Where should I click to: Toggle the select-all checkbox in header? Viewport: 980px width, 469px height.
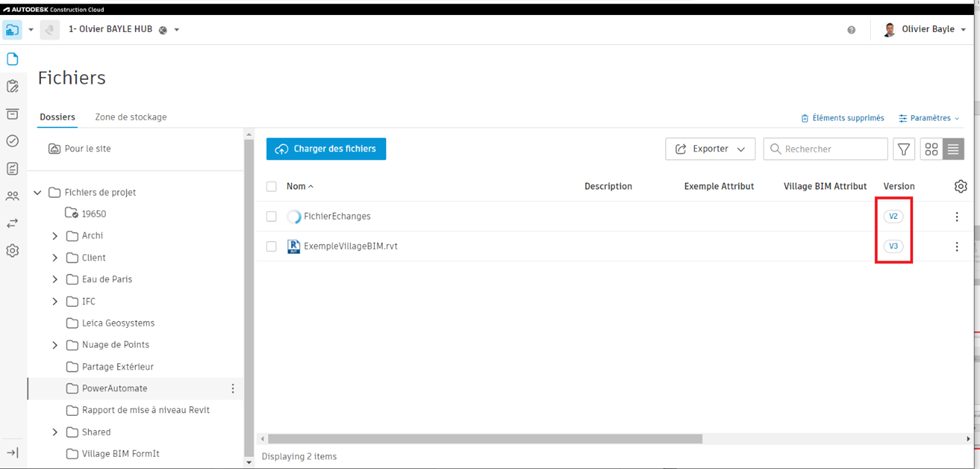(x=271, y=186)
